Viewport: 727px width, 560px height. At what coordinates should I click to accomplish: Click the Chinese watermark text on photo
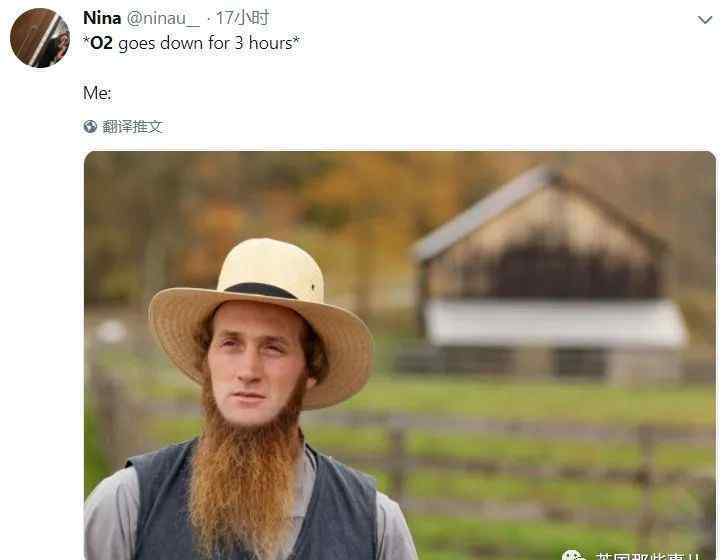click(648, 555)
